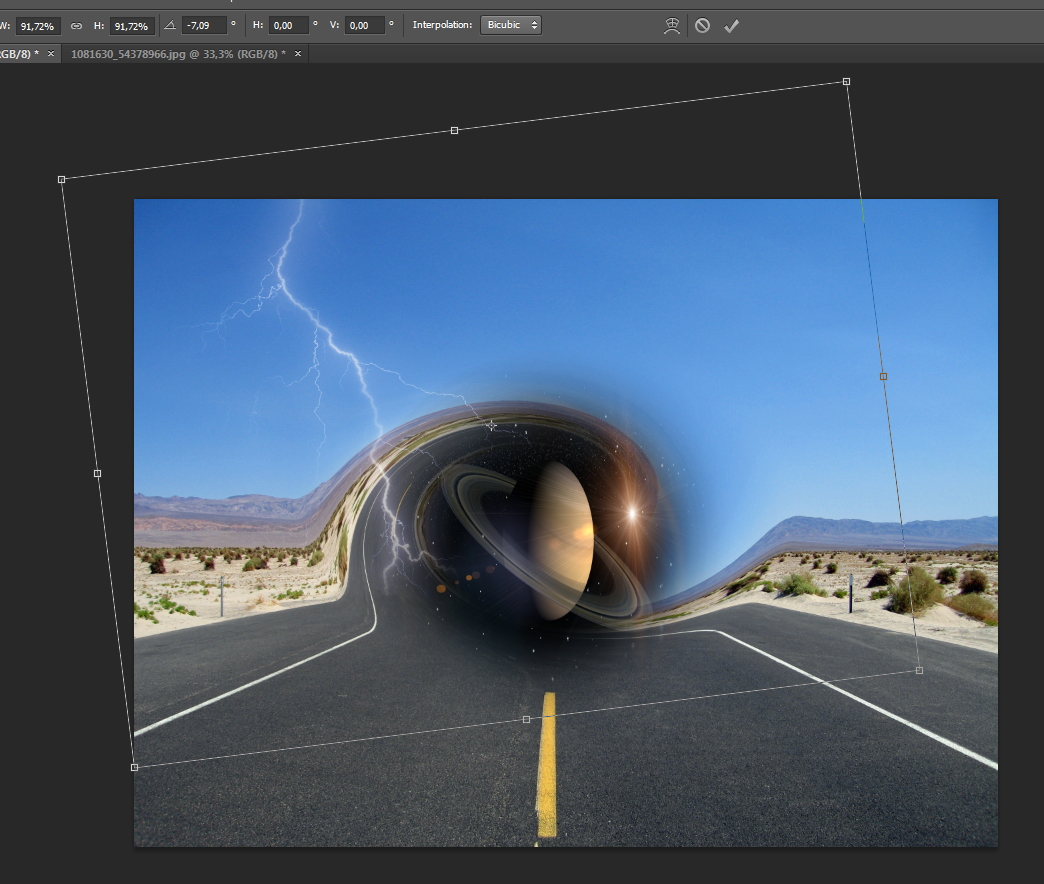Click the height percentage field
Viewport: 1044px width, 884px height.
tap(132, 25)
